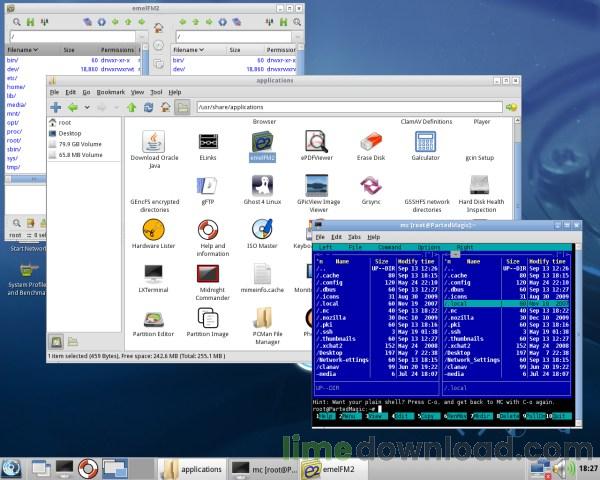
Task: Click the home icon between emelFM2 panes
Action: click(158, 28)
